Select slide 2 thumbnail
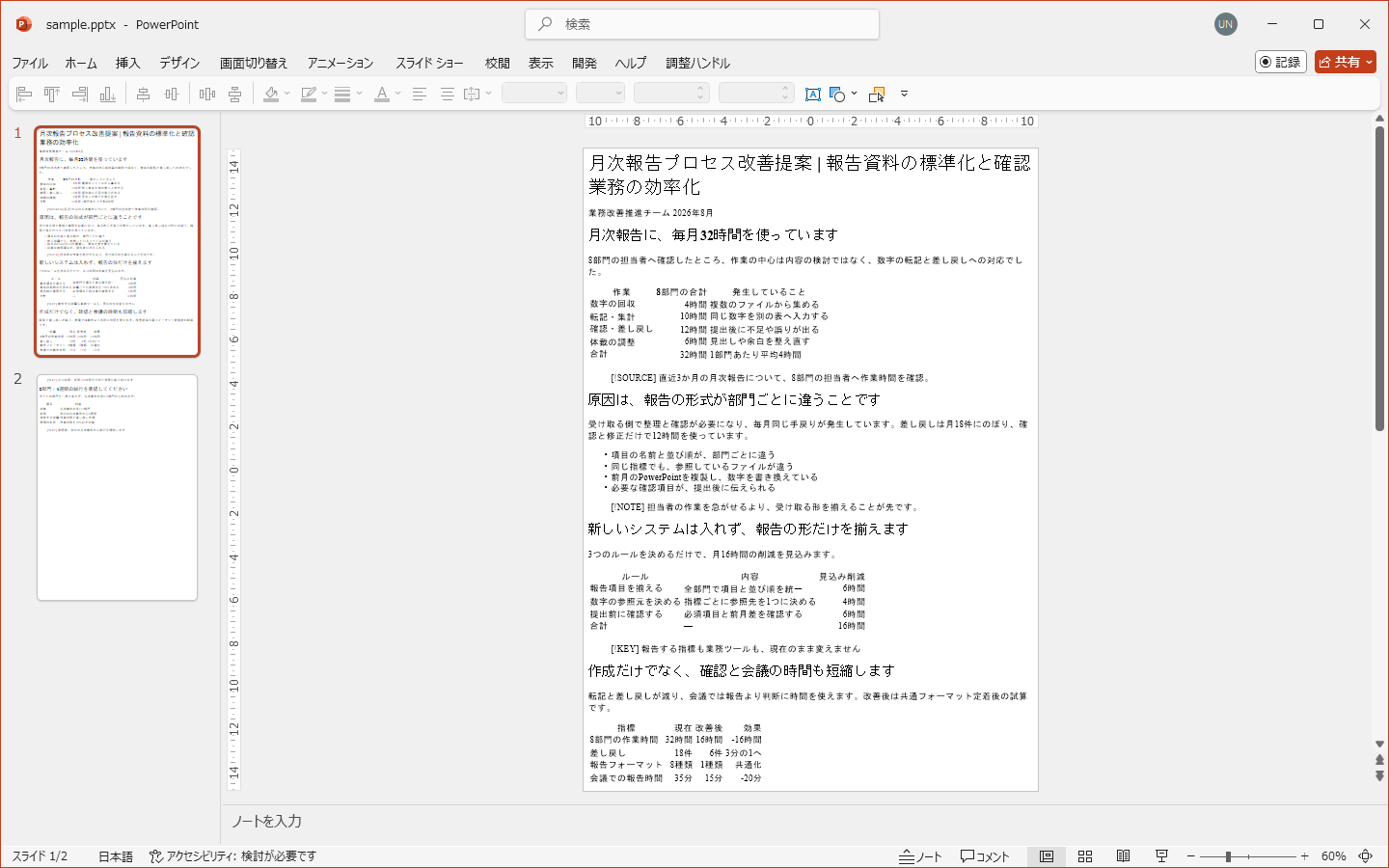Screen dimensions: 1389x868 point(117,487)
